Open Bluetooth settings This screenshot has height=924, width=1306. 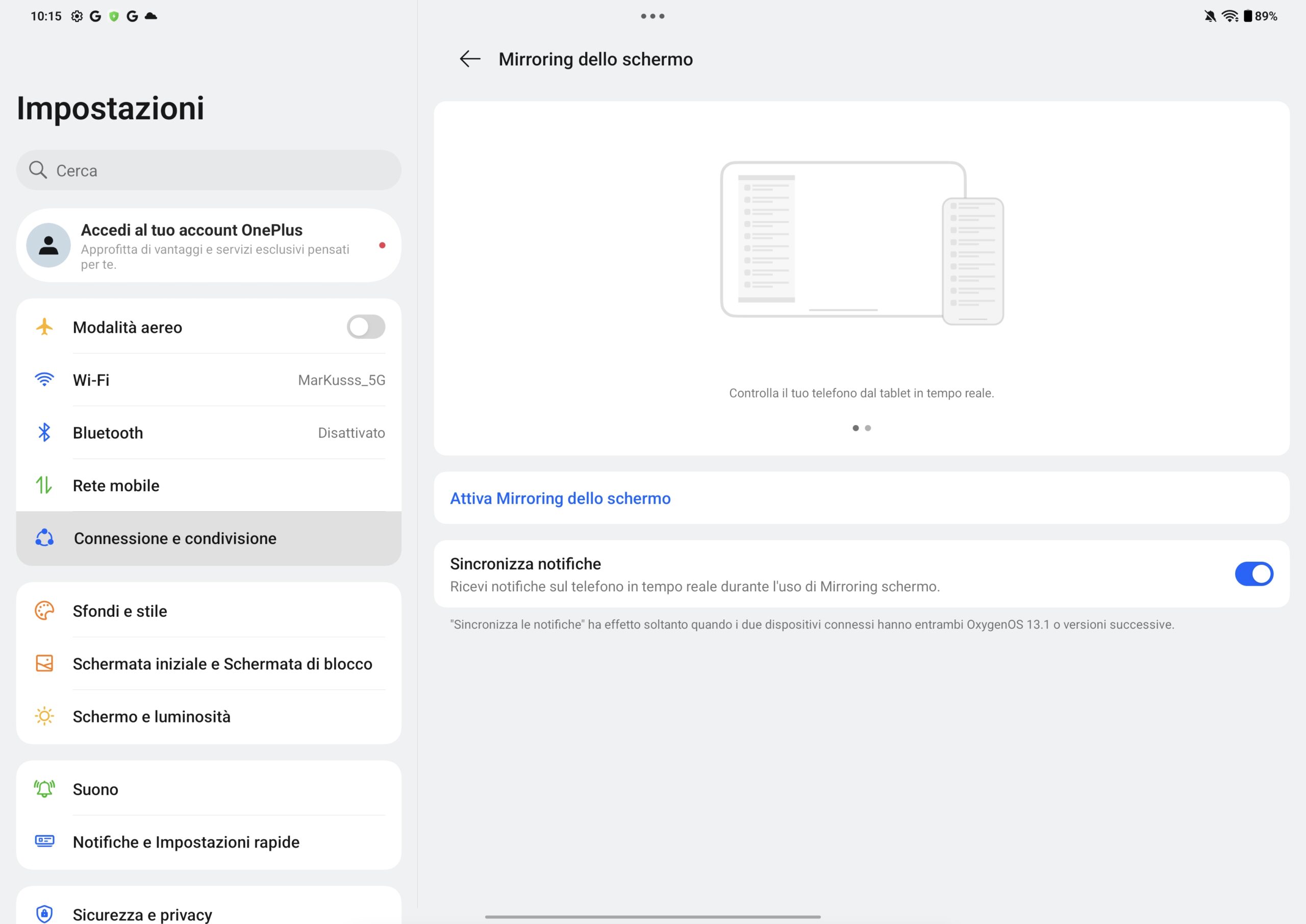(x=209, y=433)
